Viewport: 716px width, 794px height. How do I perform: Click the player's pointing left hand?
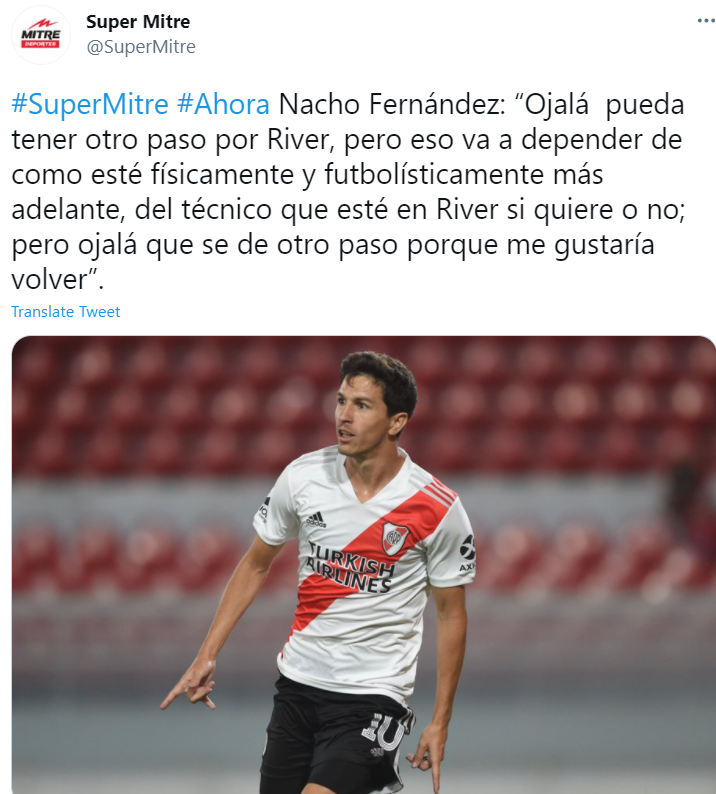(426, 758)
